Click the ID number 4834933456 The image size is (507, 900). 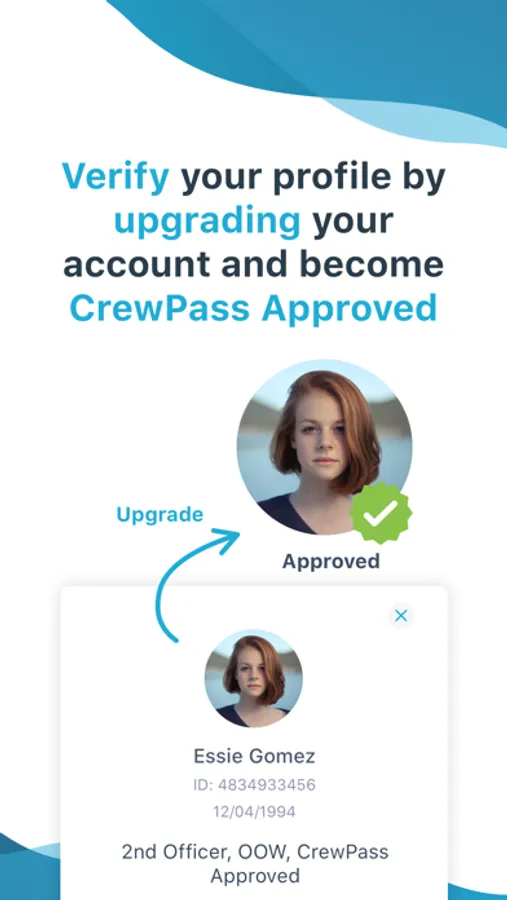click(254, 784)
